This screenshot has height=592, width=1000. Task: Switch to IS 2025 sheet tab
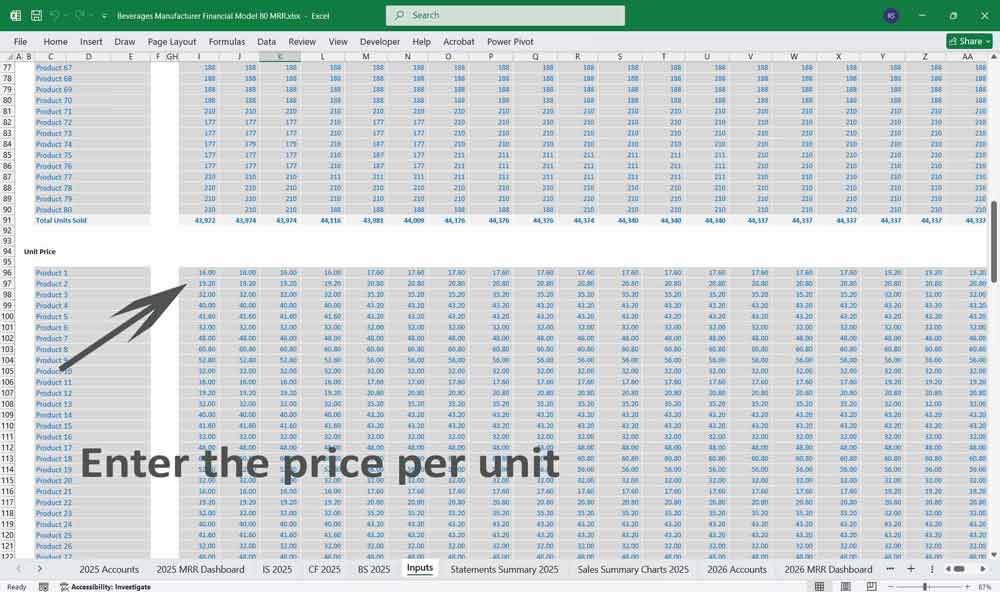click(x=275, y=569)
